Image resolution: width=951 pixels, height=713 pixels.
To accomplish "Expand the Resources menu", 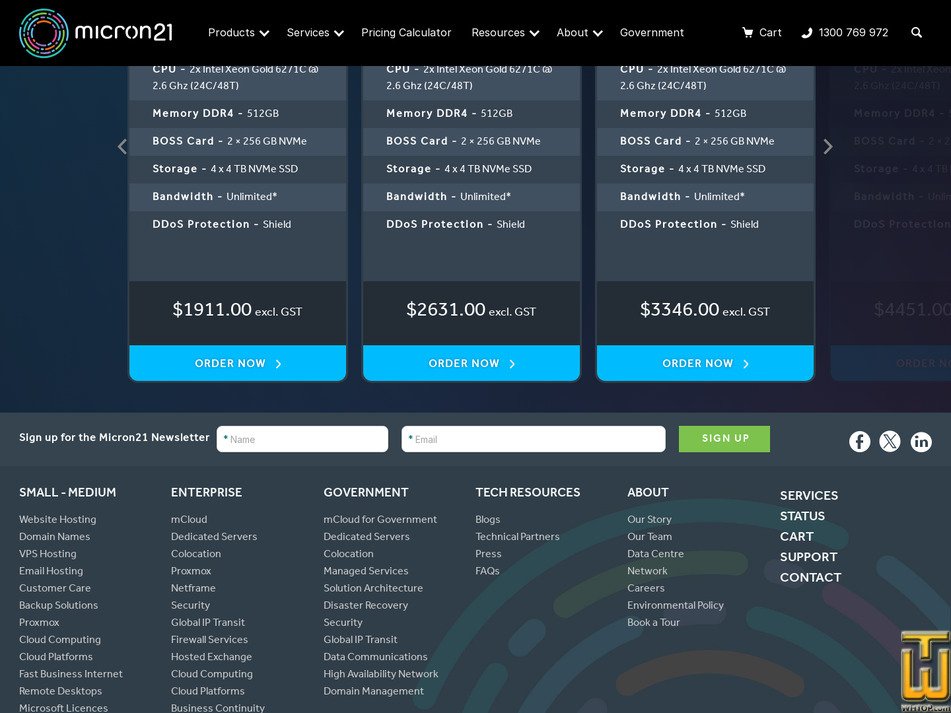I will [x=504, y=32].
